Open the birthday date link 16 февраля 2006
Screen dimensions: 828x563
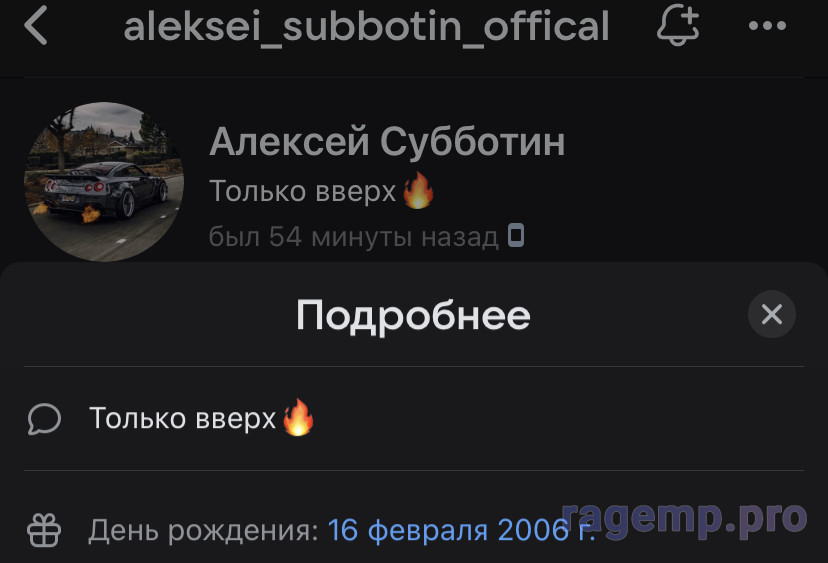coord(461,530)
